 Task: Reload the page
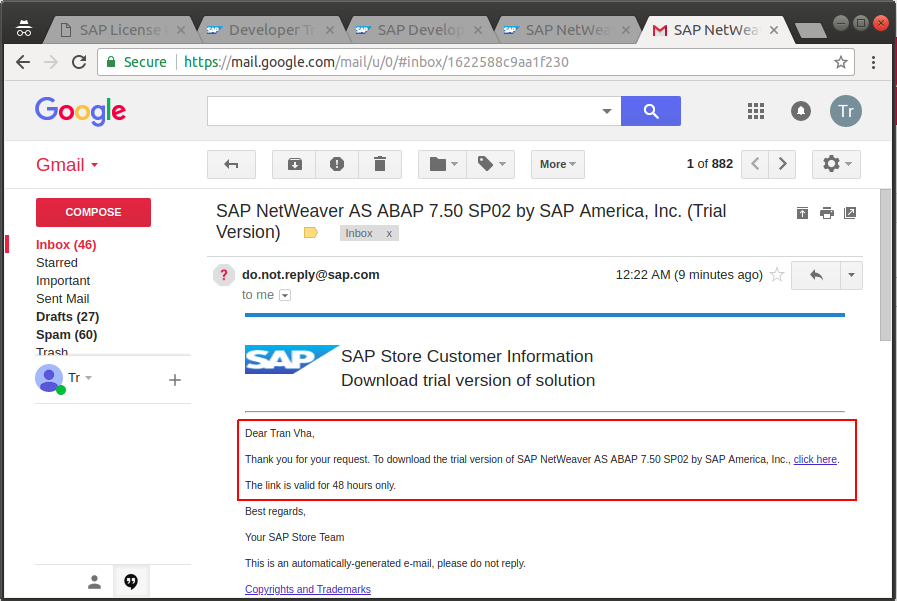(x=79, y=62)
